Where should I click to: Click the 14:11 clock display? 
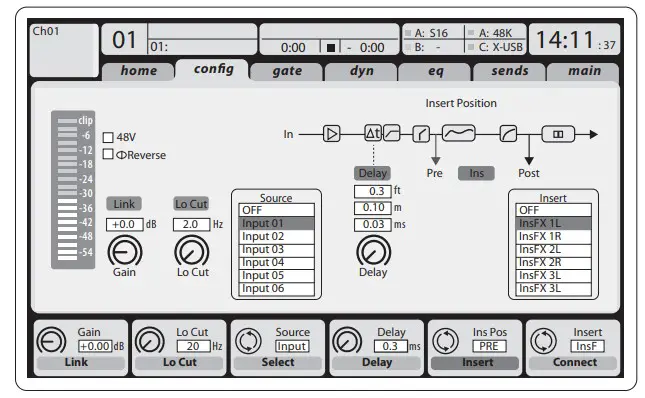coord(575,39)
